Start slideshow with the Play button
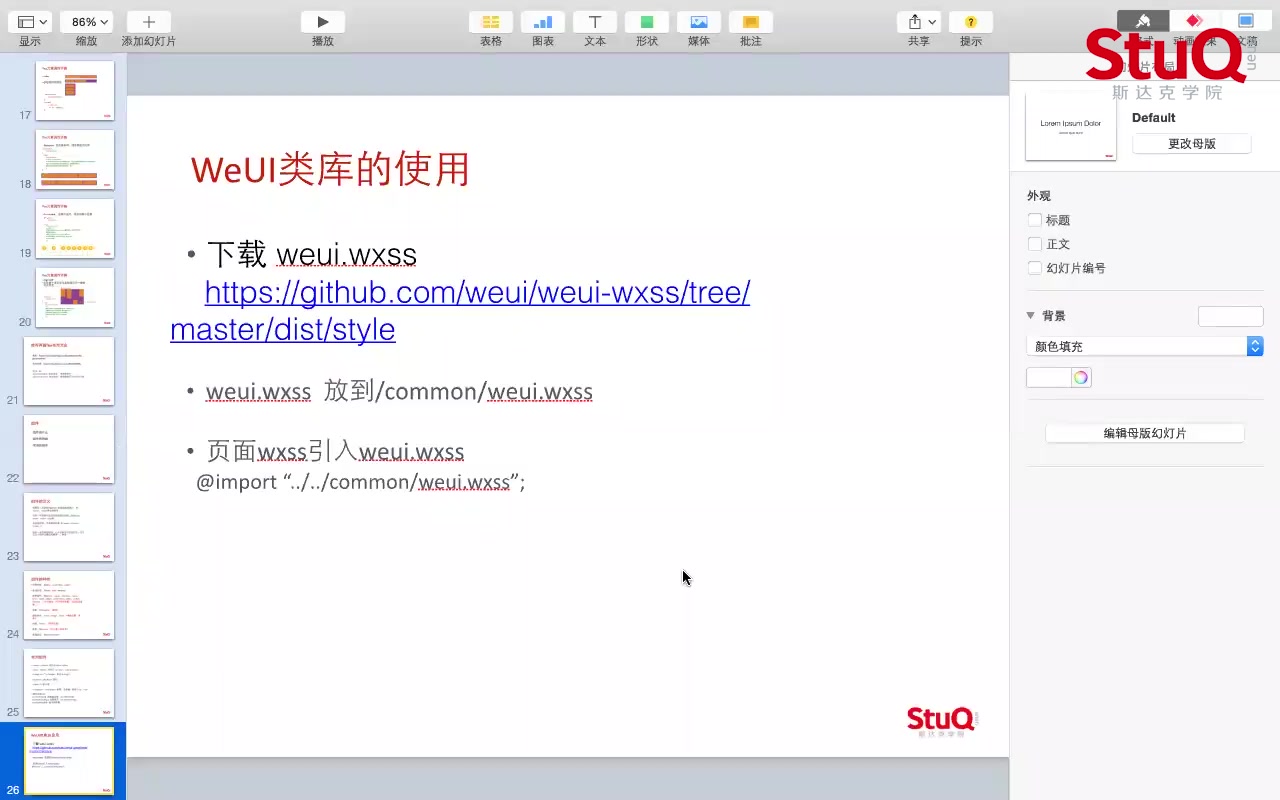Screen dimensions: 1280x800 pyautogui.click(x=323, y=22)
